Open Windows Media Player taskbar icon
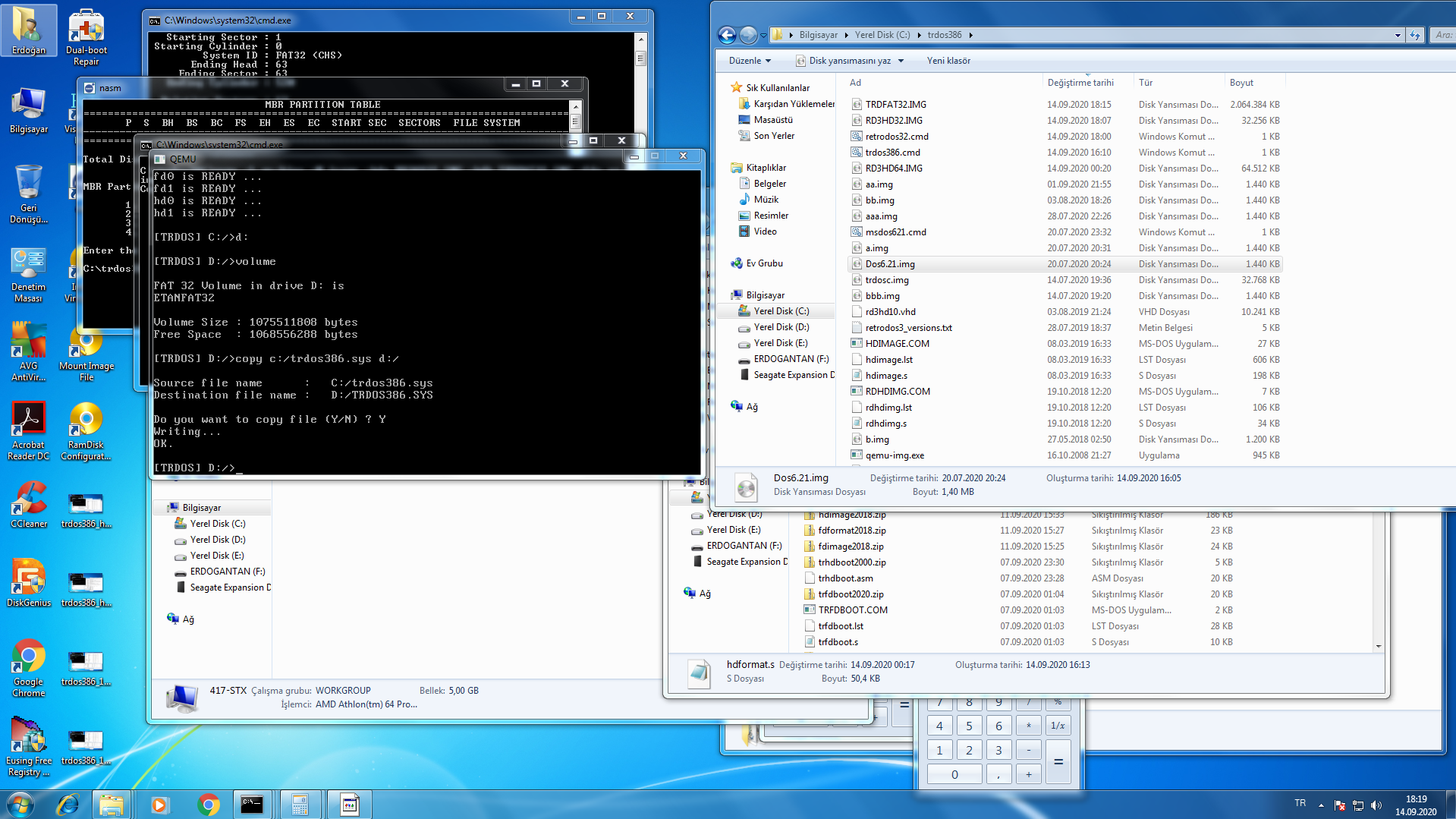 [x=159, y=805]
